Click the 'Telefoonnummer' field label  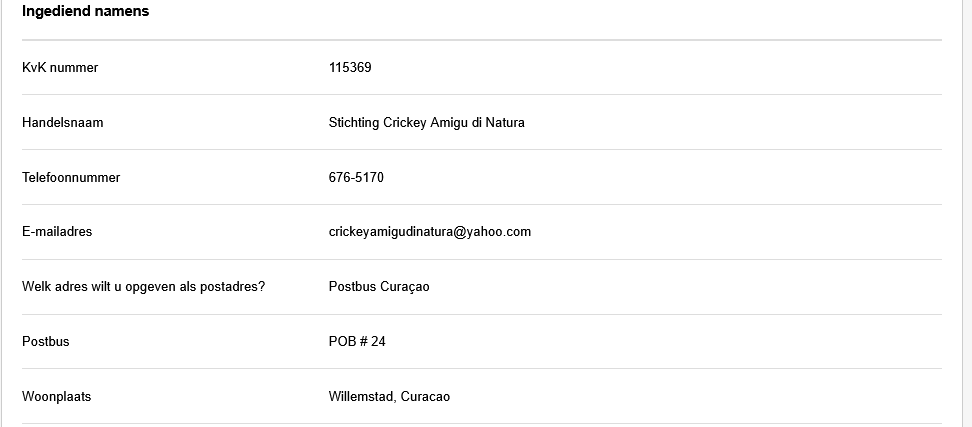(71, 178)
